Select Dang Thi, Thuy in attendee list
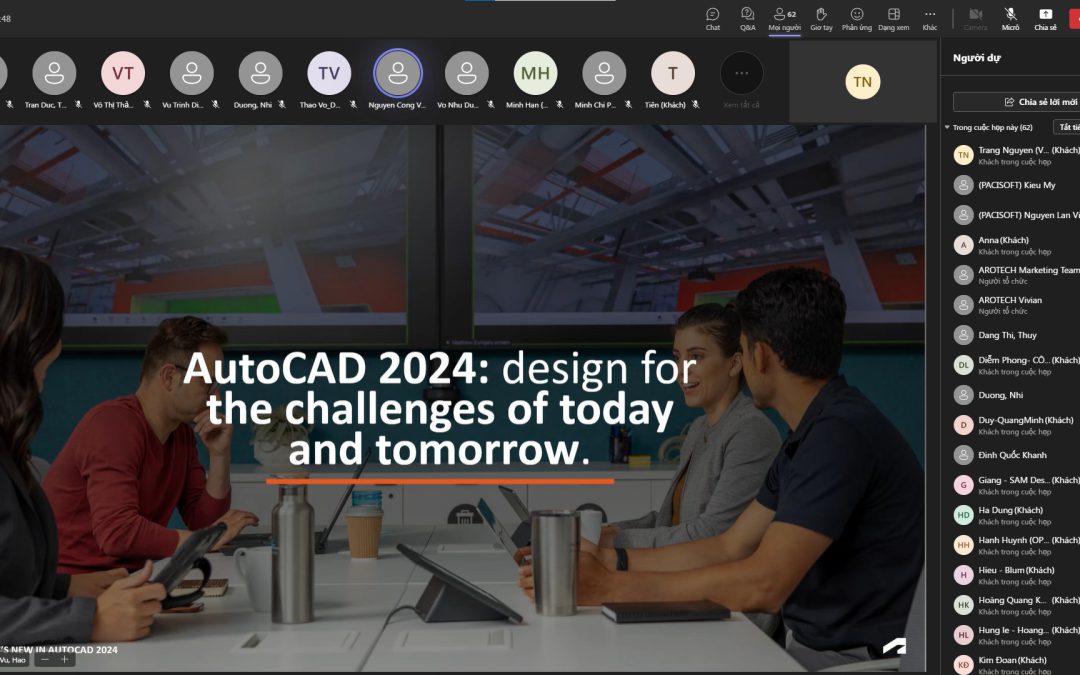Image resolution: width=1080 pixels, height=675 pixels. [x=1017, y=335]
